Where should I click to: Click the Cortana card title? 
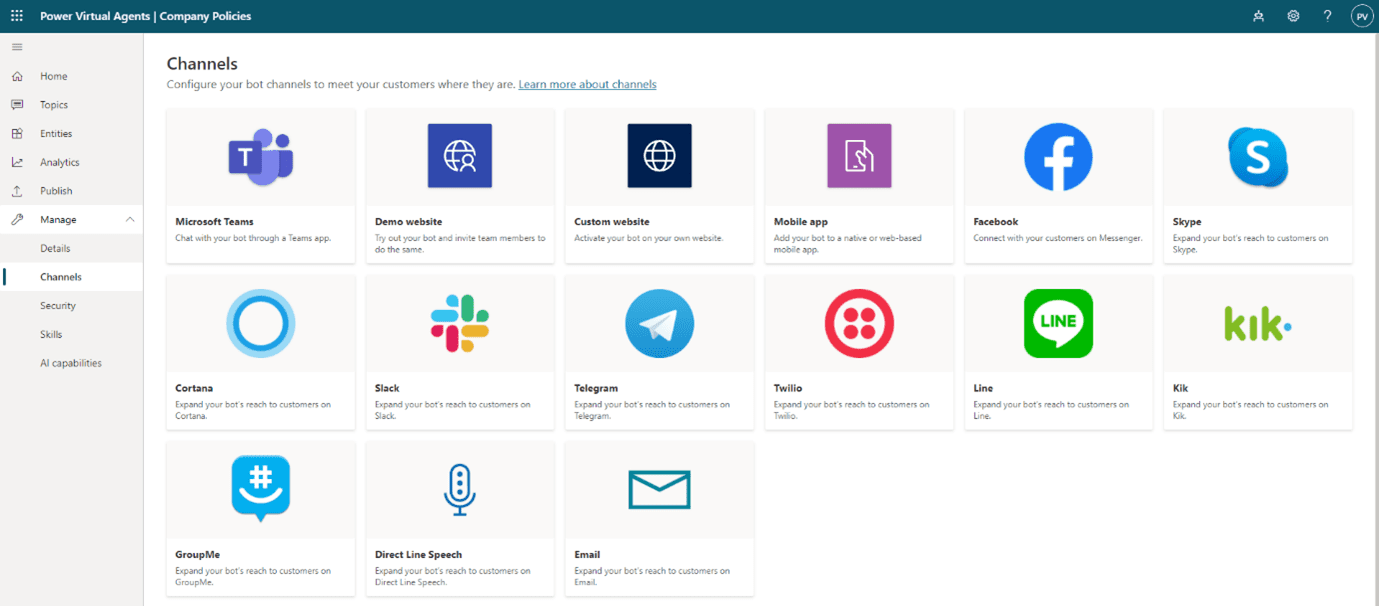[x=194, y=388]
